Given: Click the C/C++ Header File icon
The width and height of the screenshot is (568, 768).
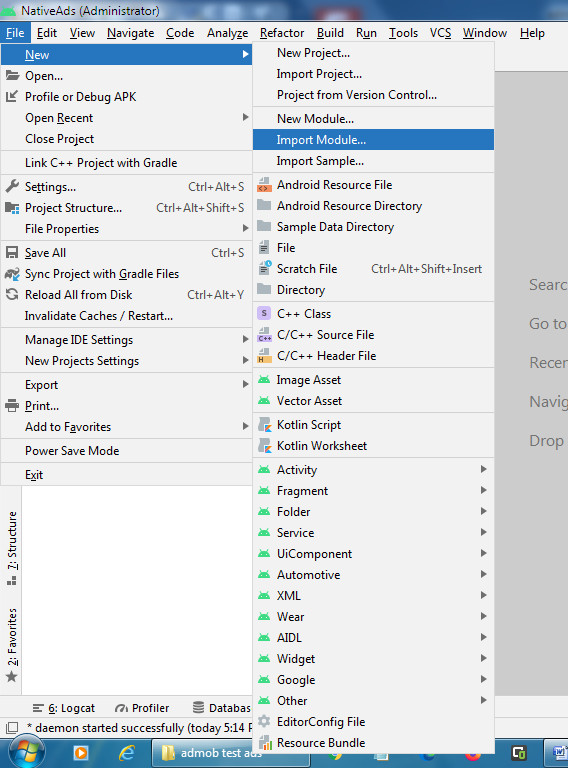Looking at the screenshot, I should click(264, 356).
